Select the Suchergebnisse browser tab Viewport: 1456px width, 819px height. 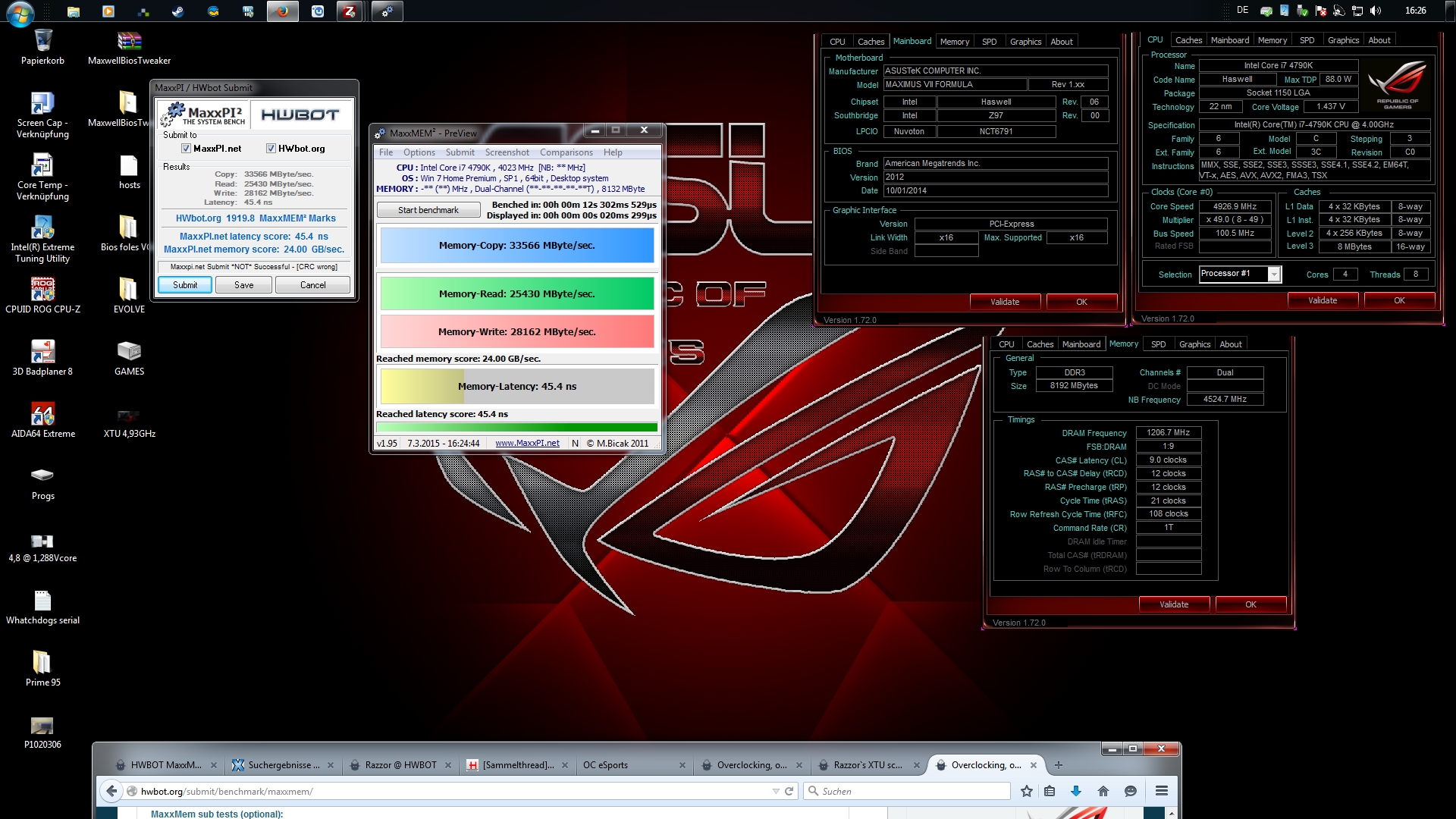(x=284, y=765)
